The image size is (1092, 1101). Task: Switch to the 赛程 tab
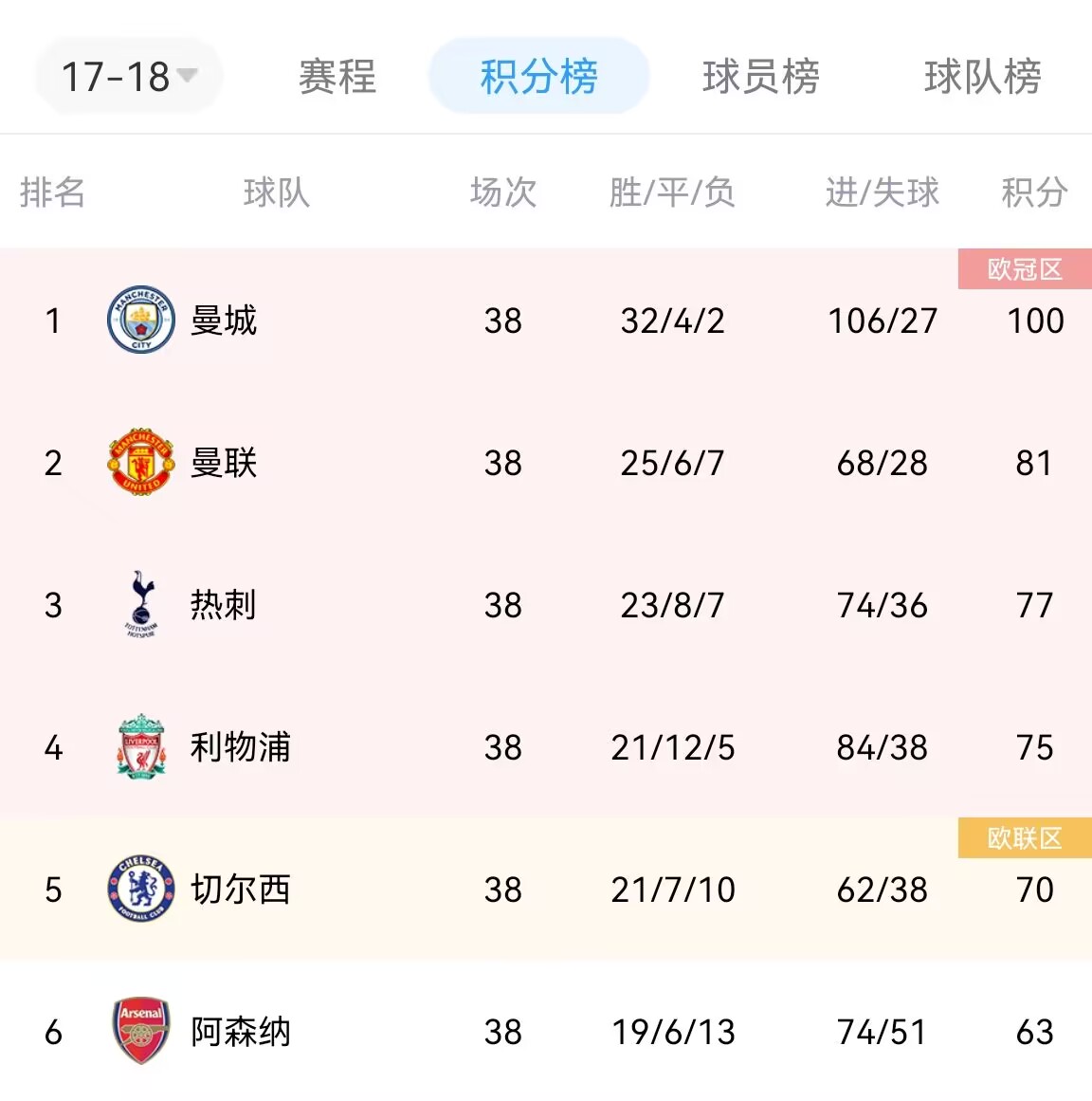[x=337, y=76]
